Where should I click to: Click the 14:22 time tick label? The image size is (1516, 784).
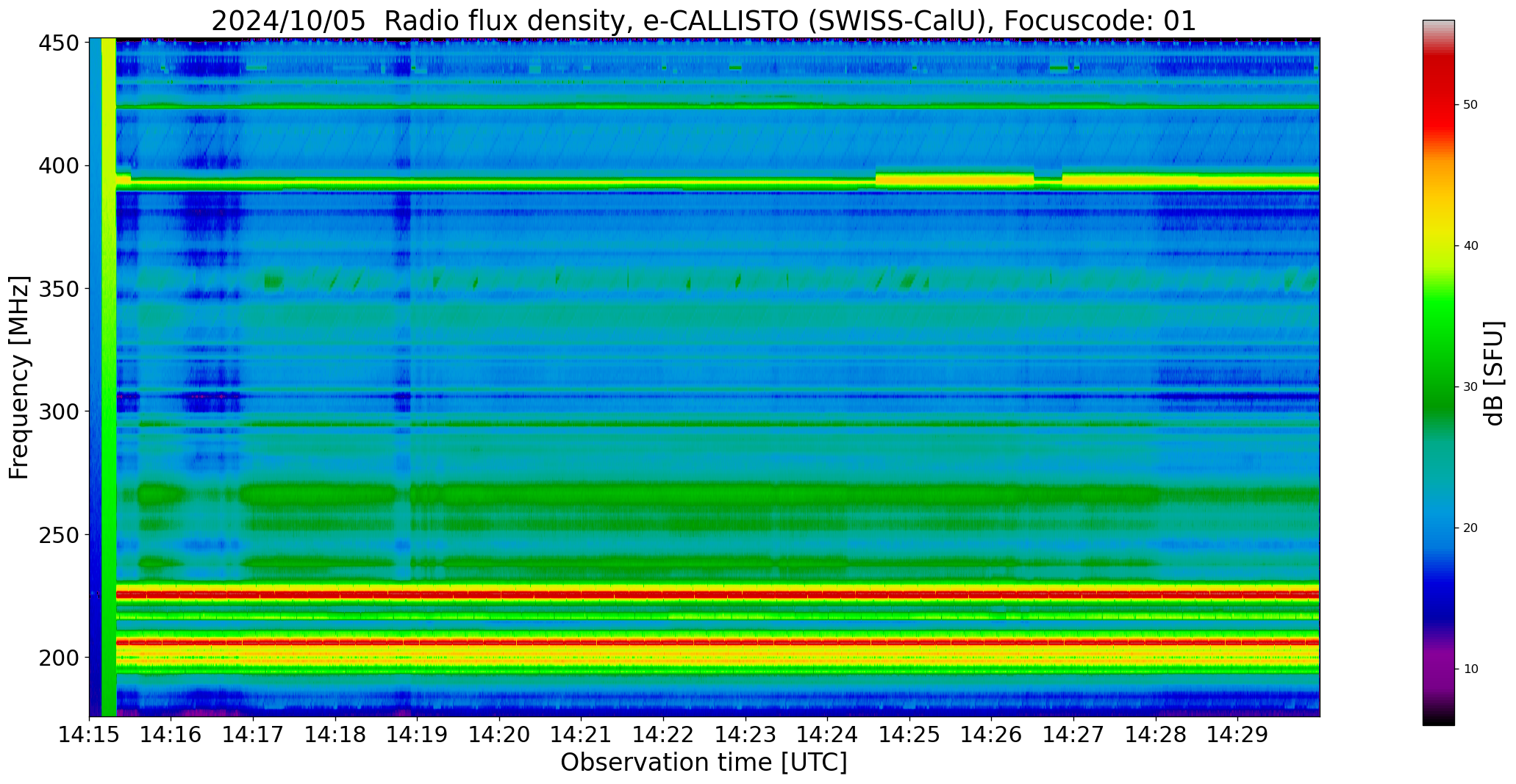click(664, 734)
